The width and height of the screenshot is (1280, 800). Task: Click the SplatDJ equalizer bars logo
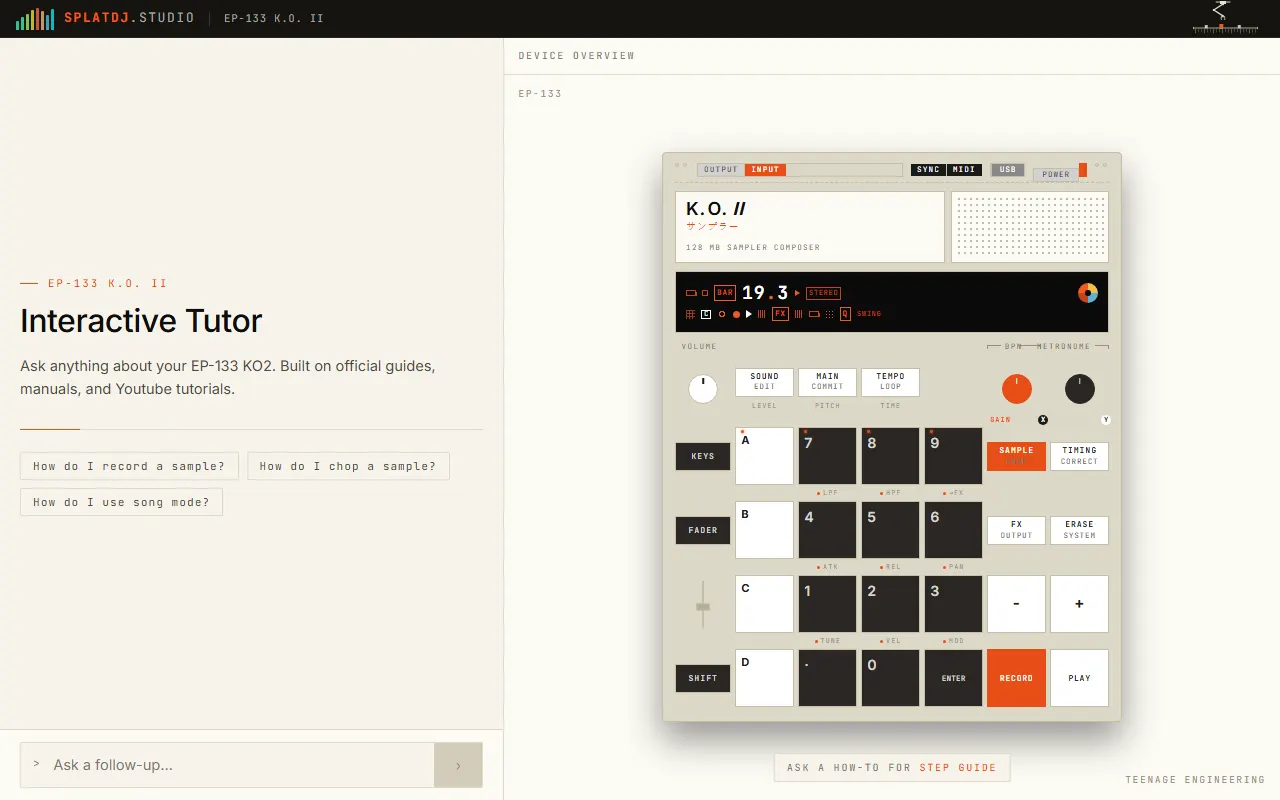[35, 19]
